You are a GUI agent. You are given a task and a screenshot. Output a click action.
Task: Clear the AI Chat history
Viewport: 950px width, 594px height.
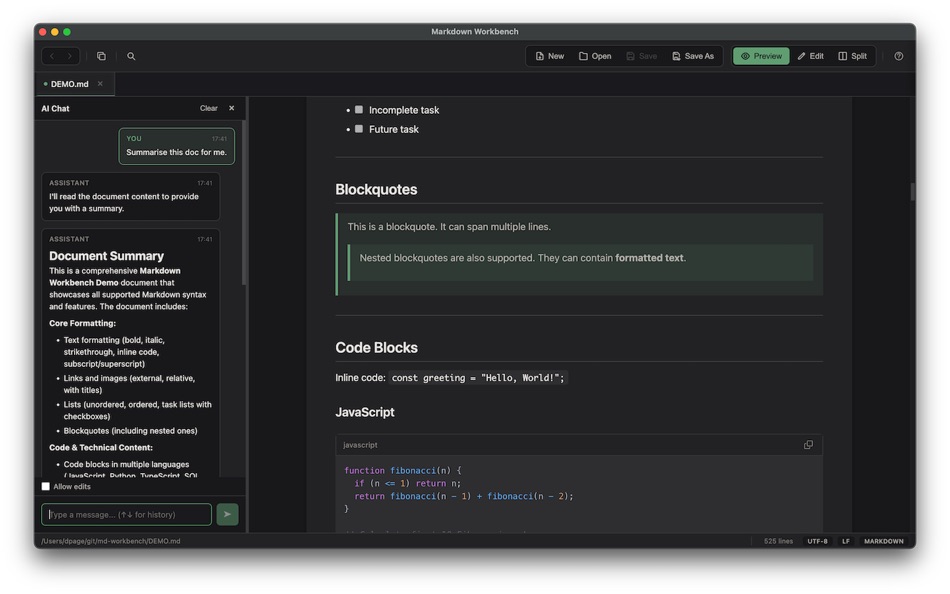tap(209, 108)
